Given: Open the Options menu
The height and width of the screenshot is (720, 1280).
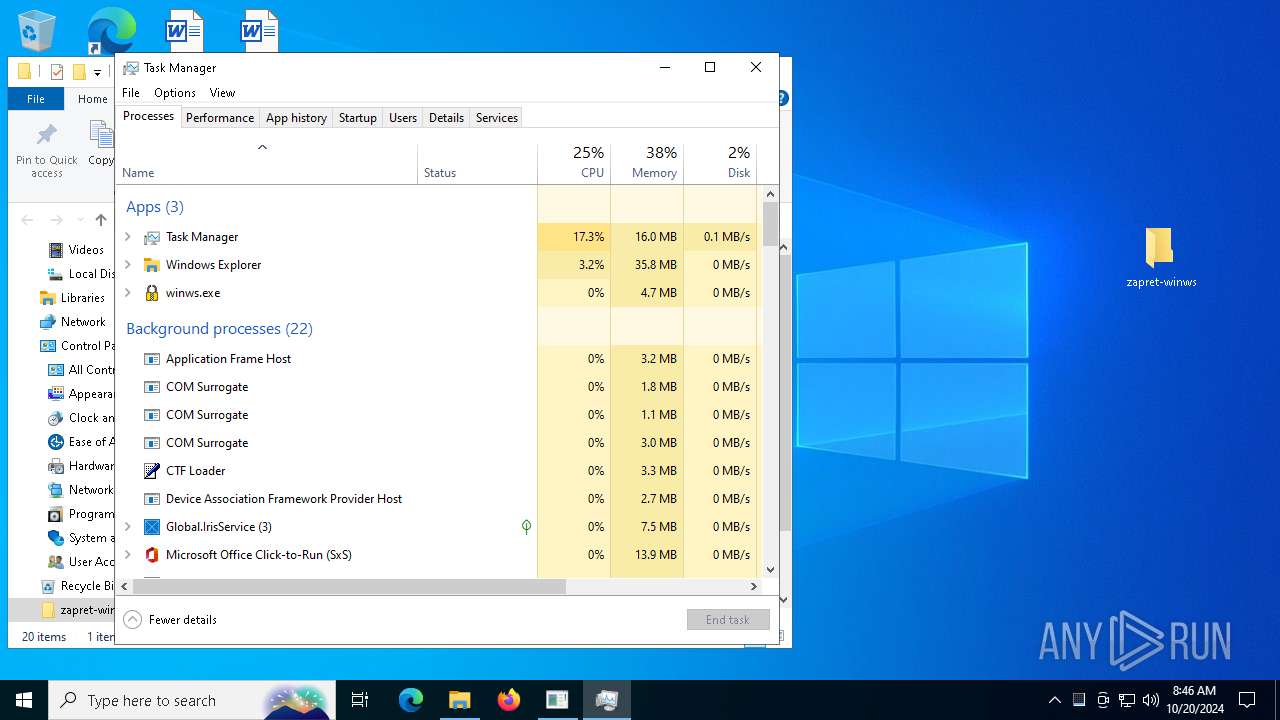Looking at the screenshot, I should click(x=175, y=93).
